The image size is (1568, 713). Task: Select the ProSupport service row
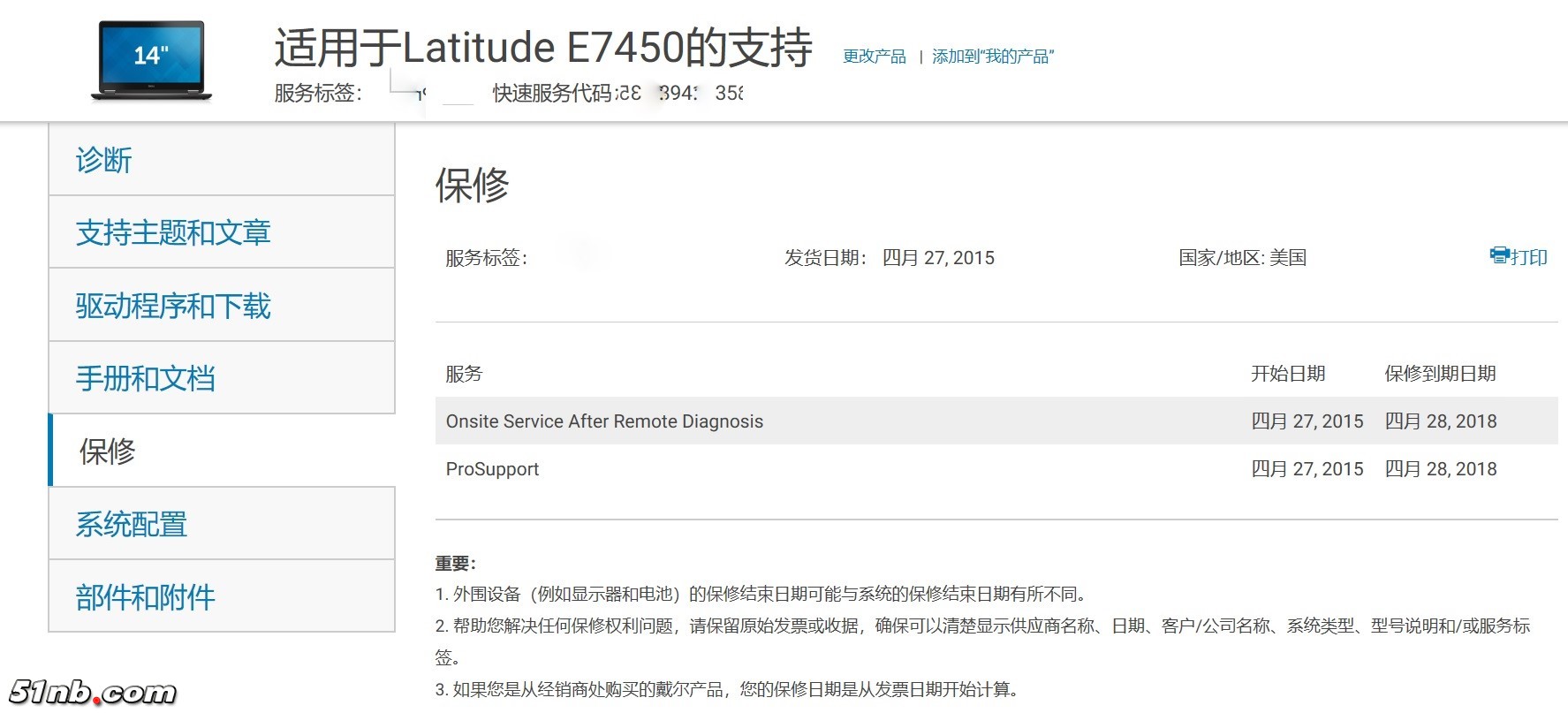tap(996, 468)
